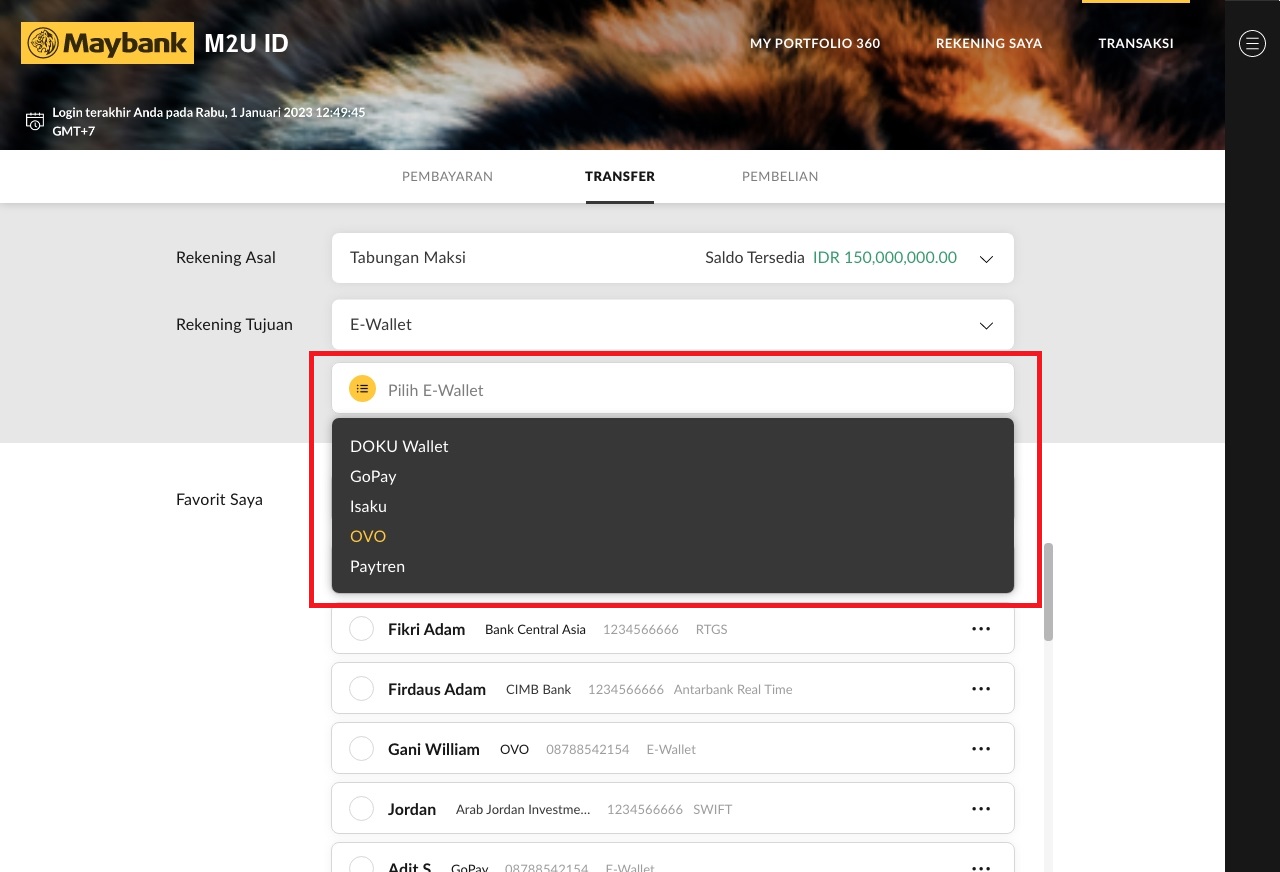Viewport: 1280px width, 872px height.
Task: Open more options for Gani William
Action: point(980,749)
